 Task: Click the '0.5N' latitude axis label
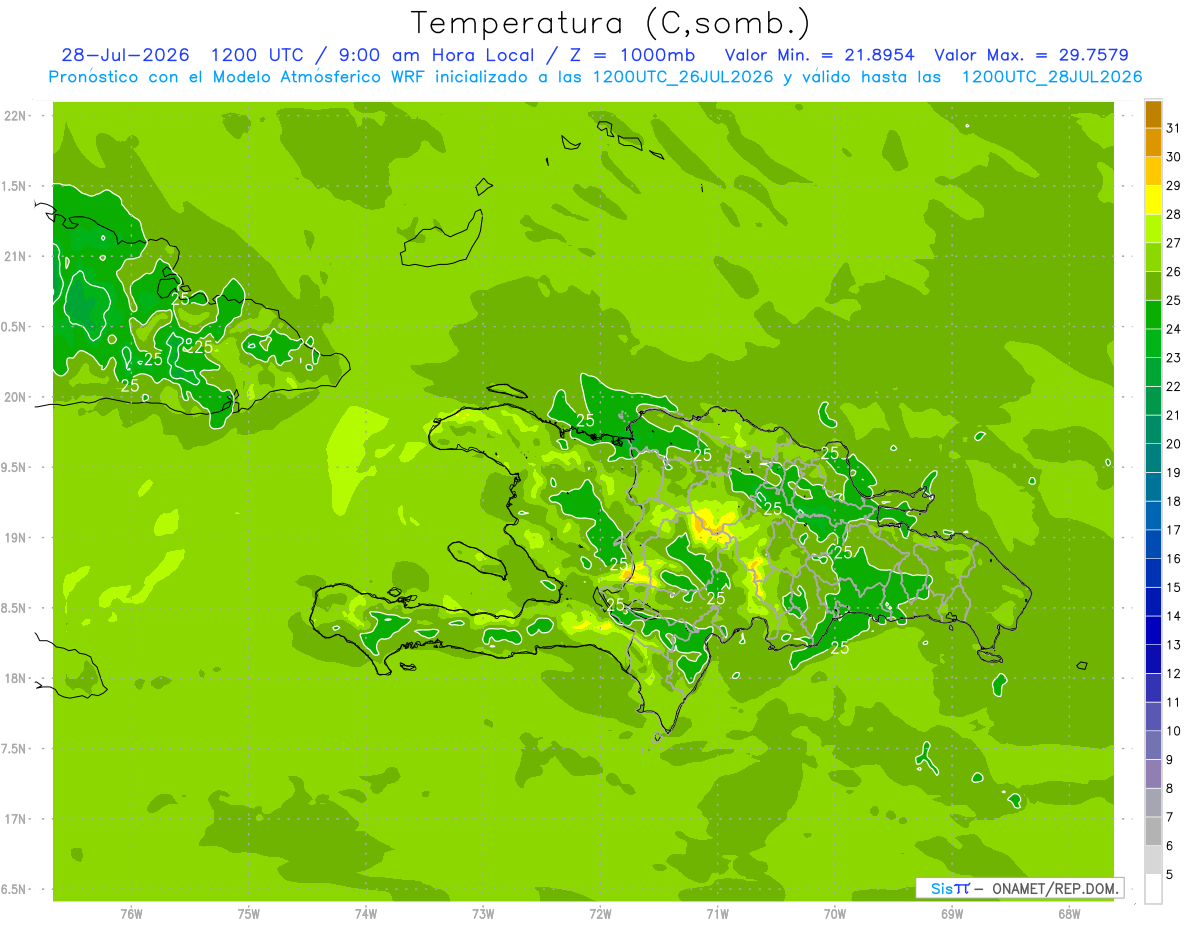click(15, 327)
